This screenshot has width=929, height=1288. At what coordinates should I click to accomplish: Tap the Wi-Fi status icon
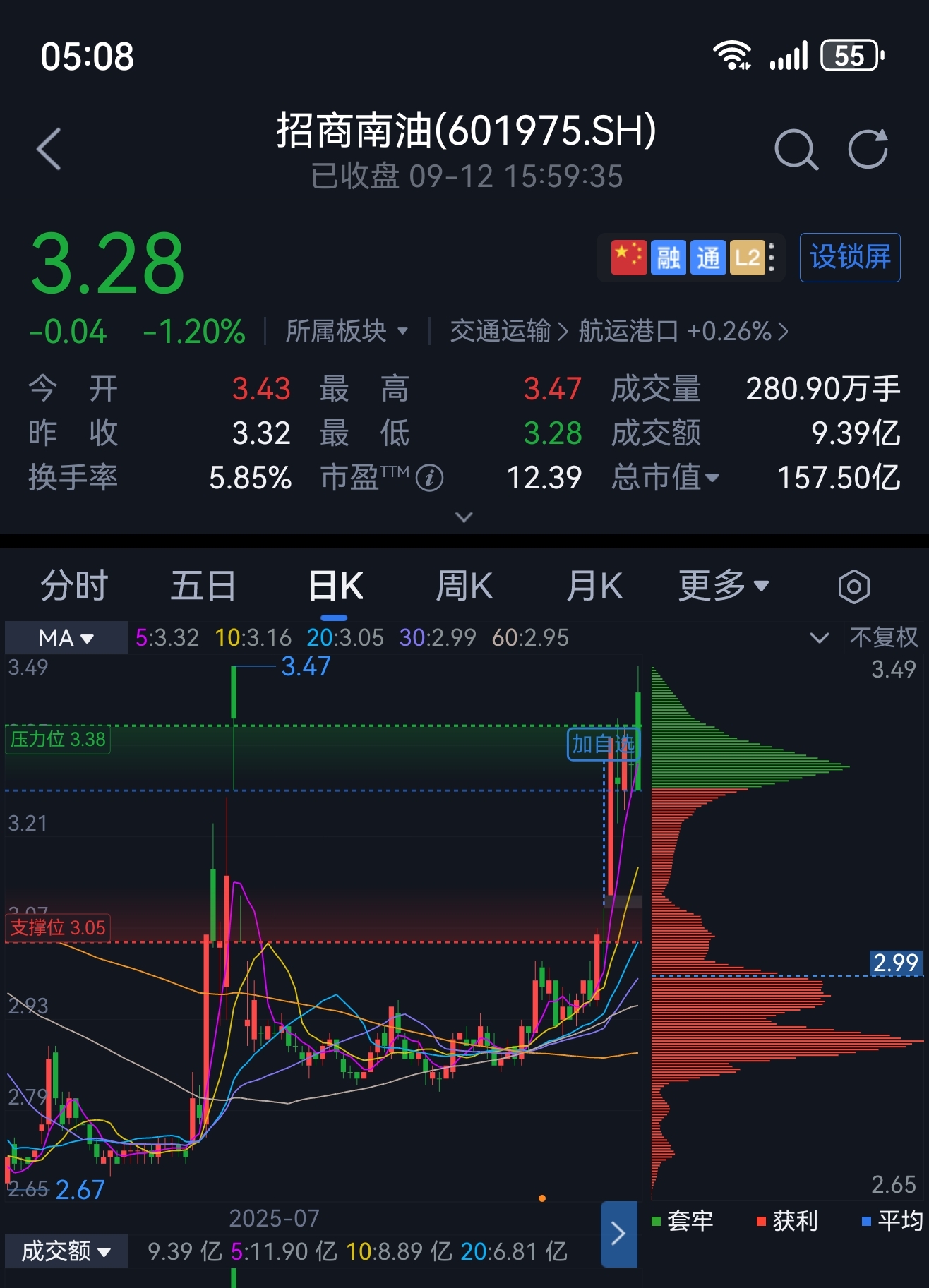coord(731,56)
